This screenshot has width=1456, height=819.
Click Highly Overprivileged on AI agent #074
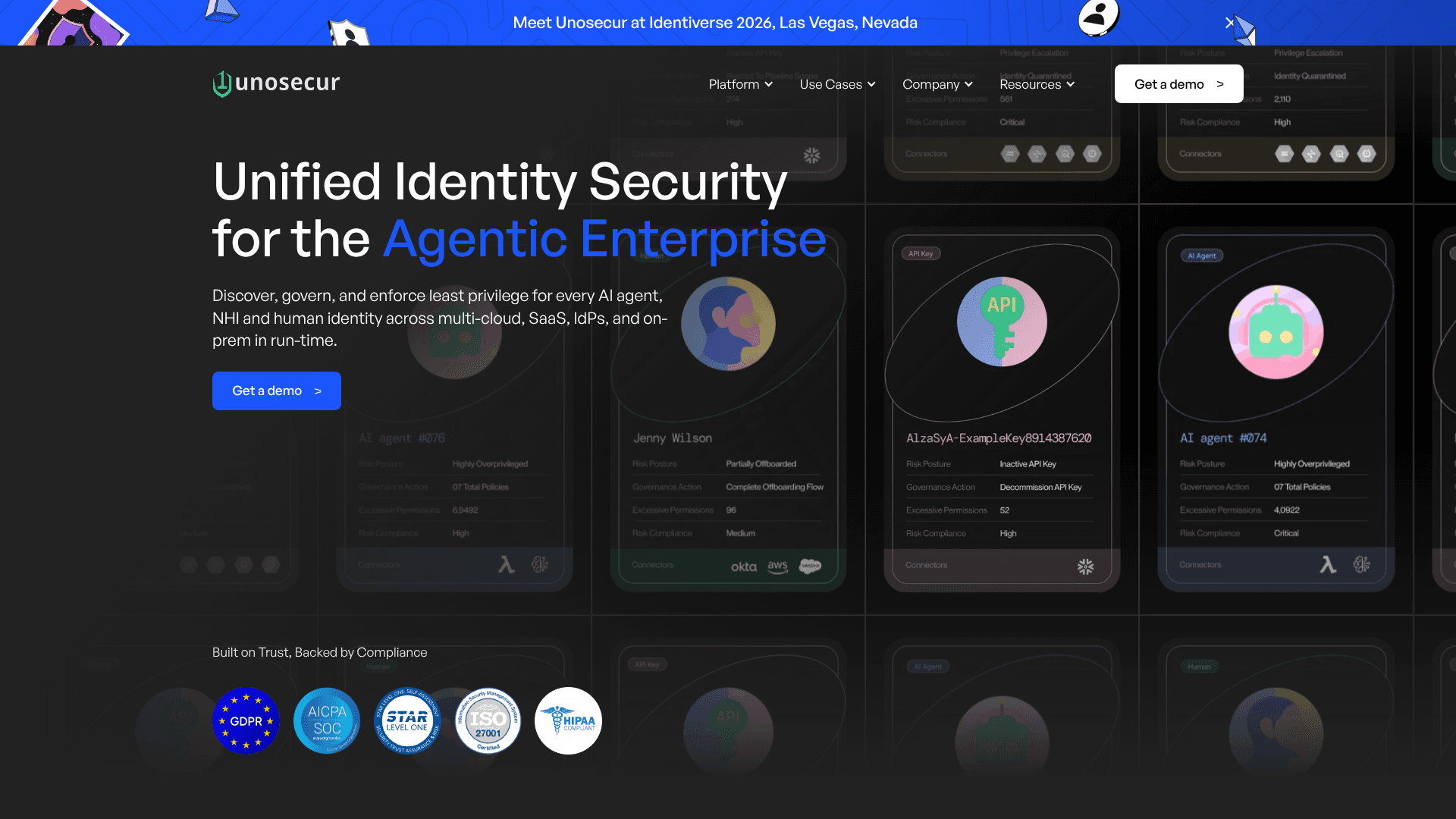click(x=1311, y=464)
